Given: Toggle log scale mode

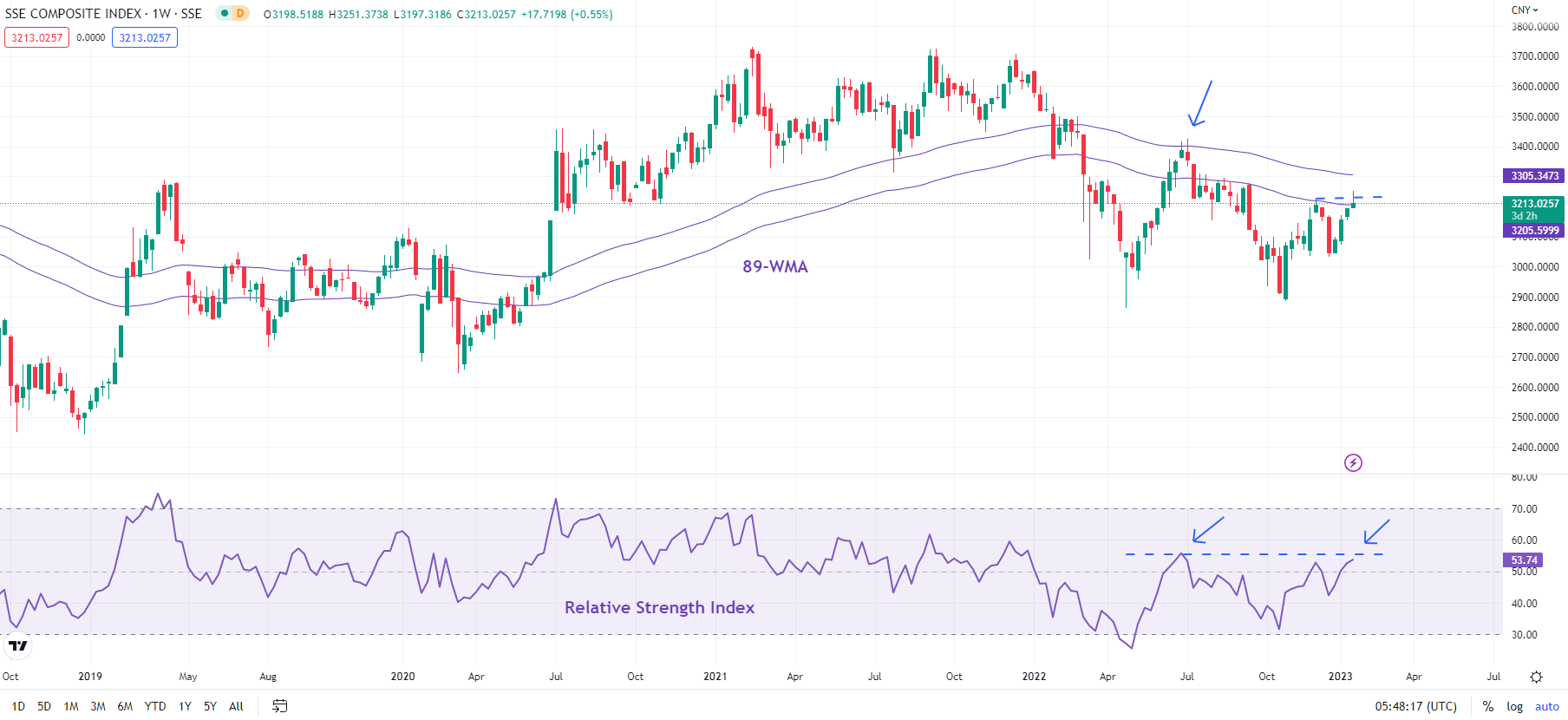Looking at the screenshot, I should tap(1514, 706).
